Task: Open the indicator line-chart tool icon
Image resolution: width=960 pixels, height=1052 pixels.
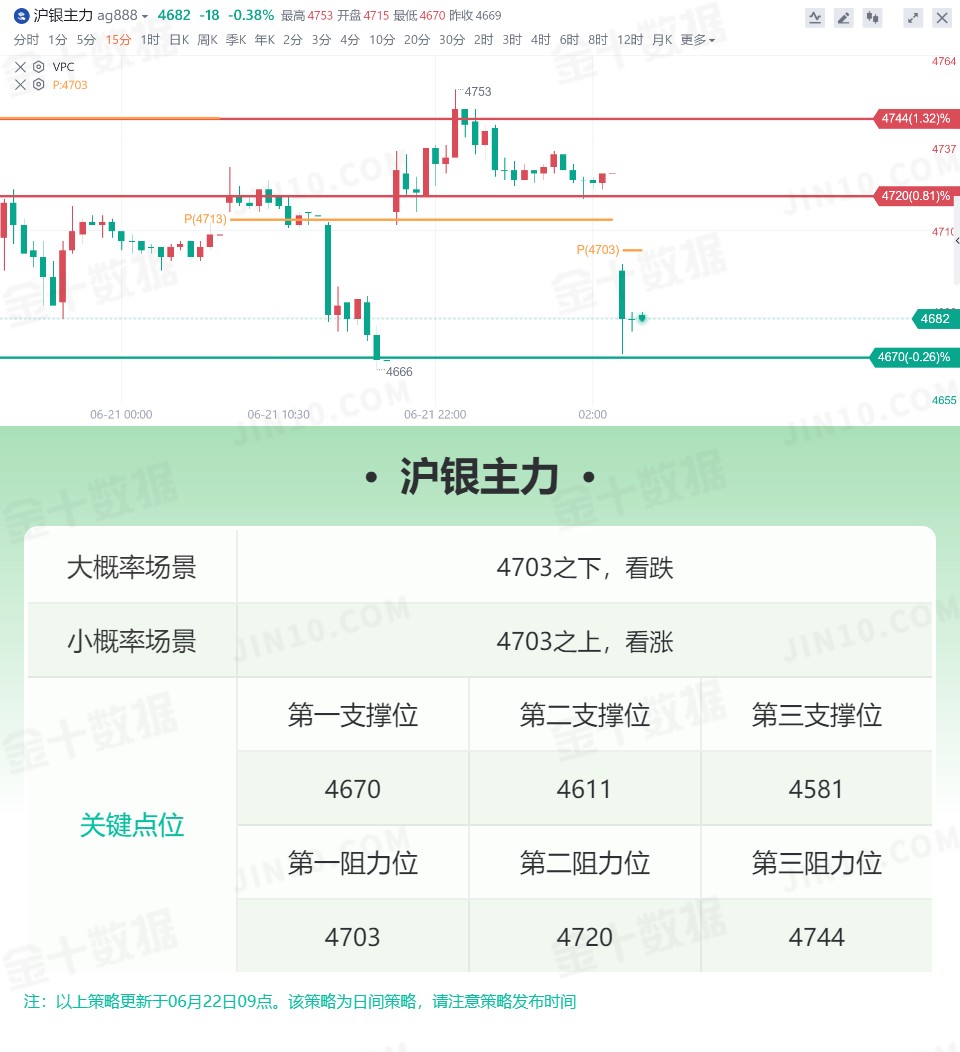Action: click(815, 18)
